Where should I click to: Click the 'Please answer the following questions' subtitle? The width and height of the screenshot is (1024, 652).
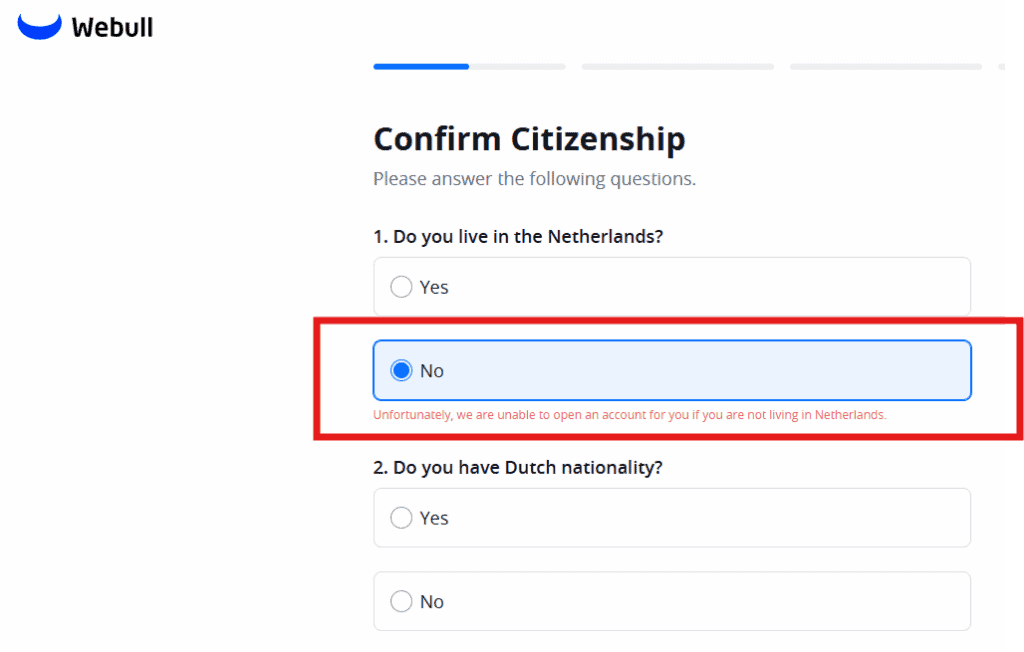click(x=535, y=178)
